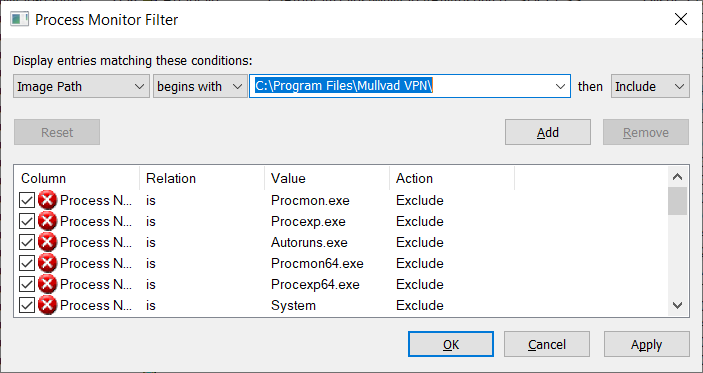Expand the Include action dropdown
The width and height of the screenshot is (703, 373).
650,87
